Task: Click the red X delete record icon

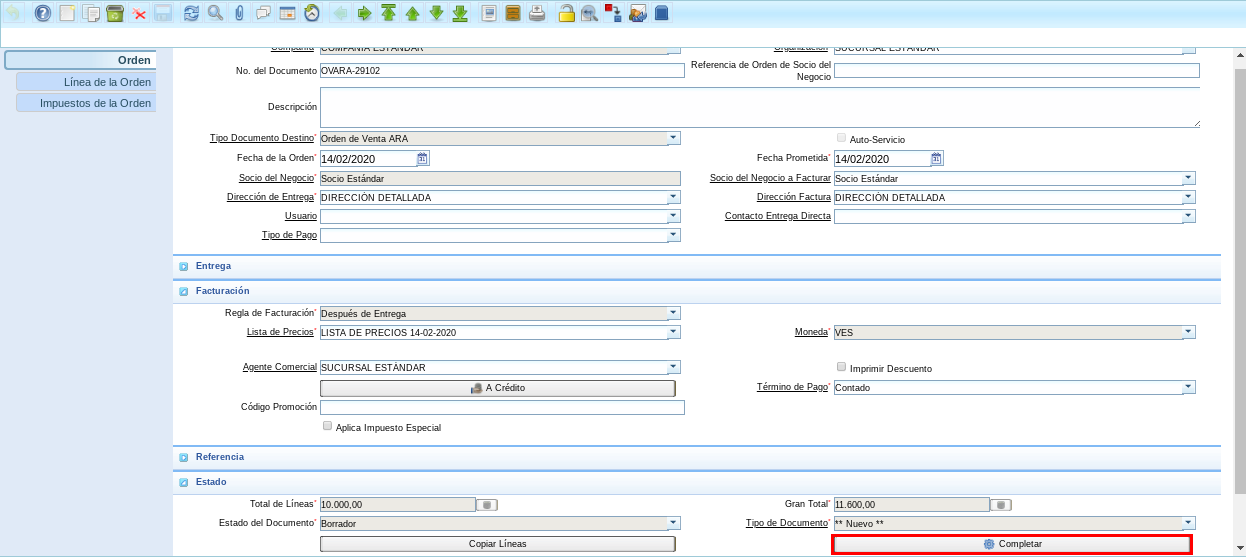Action: (x=139, y=14)
